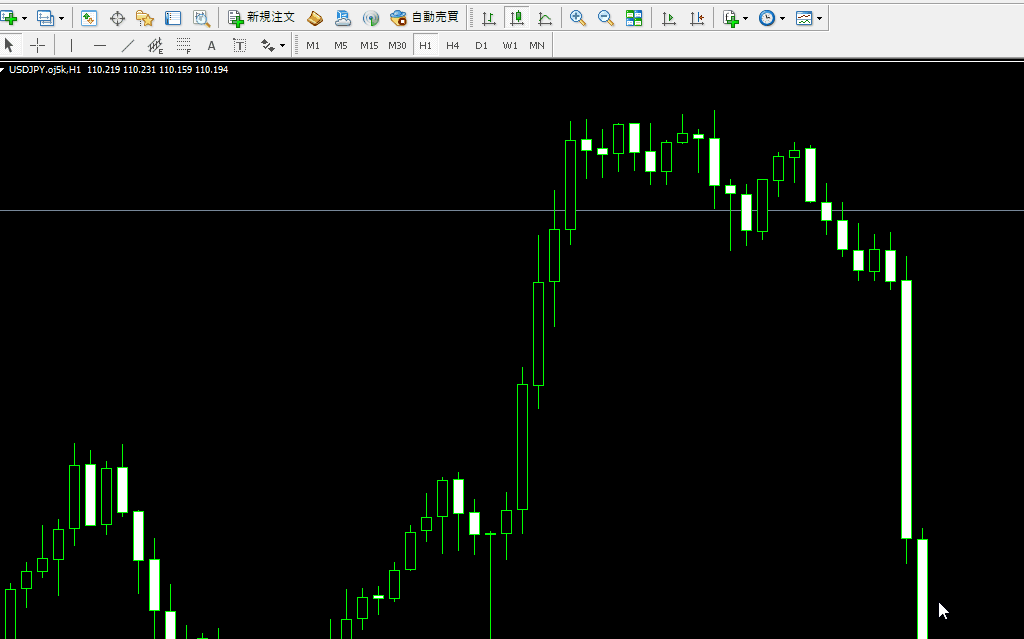This screenshot has width=1024, height=639.
Task: Select the trendline drawing tool
Action: click(127, 45)
